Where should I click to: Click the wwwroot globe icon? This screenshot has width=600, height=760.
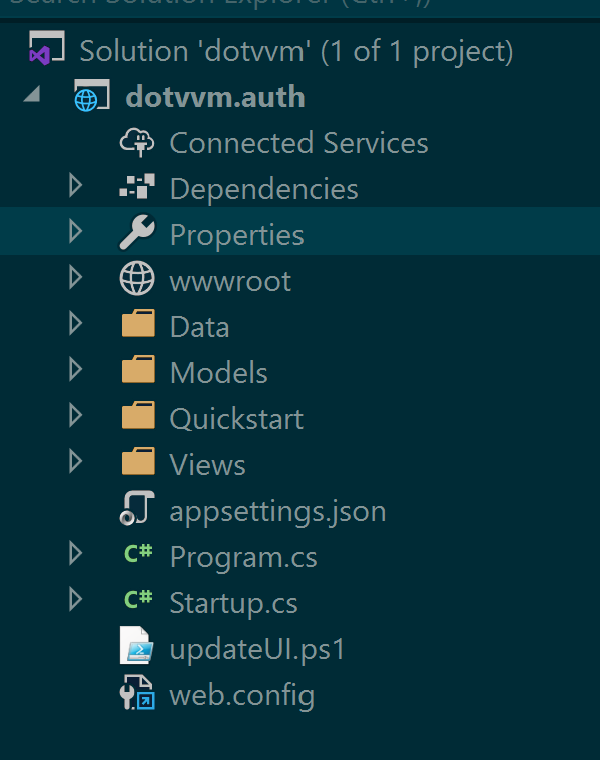click(x=137, y=280)
